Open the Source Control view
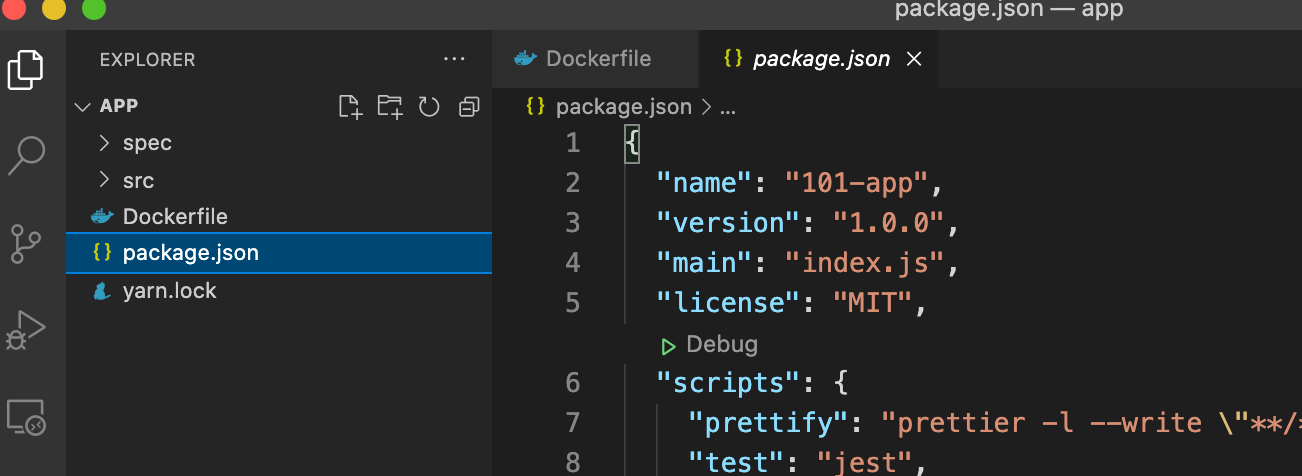This screenshot has width=1302, height=476. pyautogui.click(x=27, y=243)
